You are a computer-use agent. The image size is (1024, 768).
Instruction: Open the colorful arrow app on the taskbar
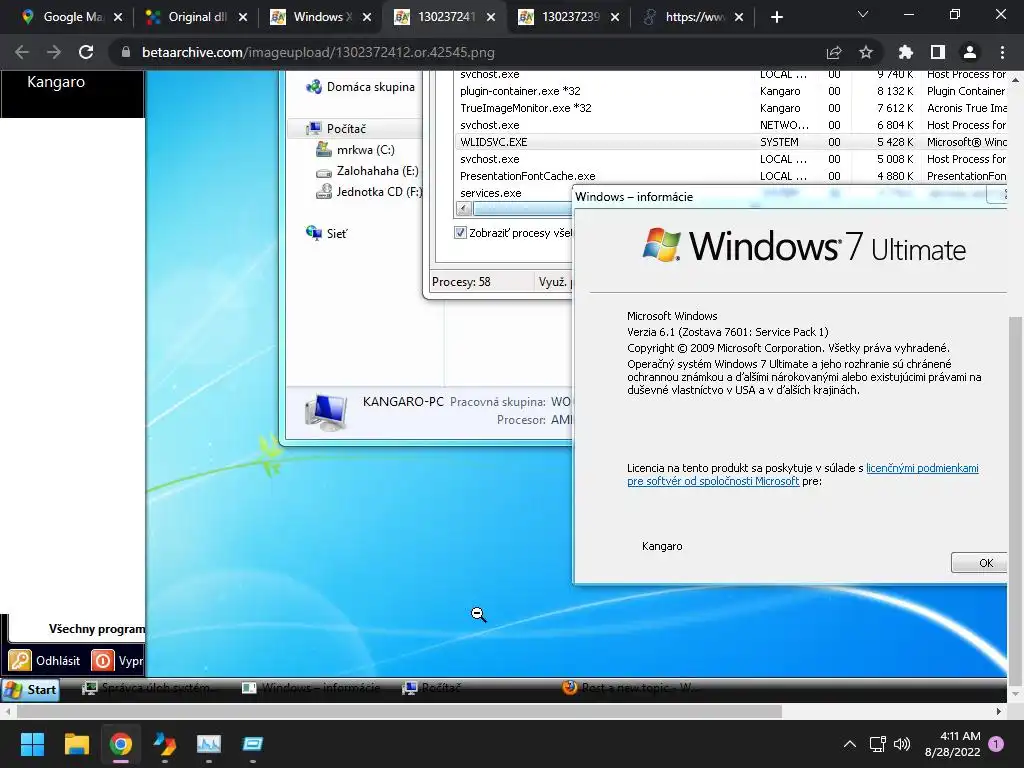click(x=165, y=744)
